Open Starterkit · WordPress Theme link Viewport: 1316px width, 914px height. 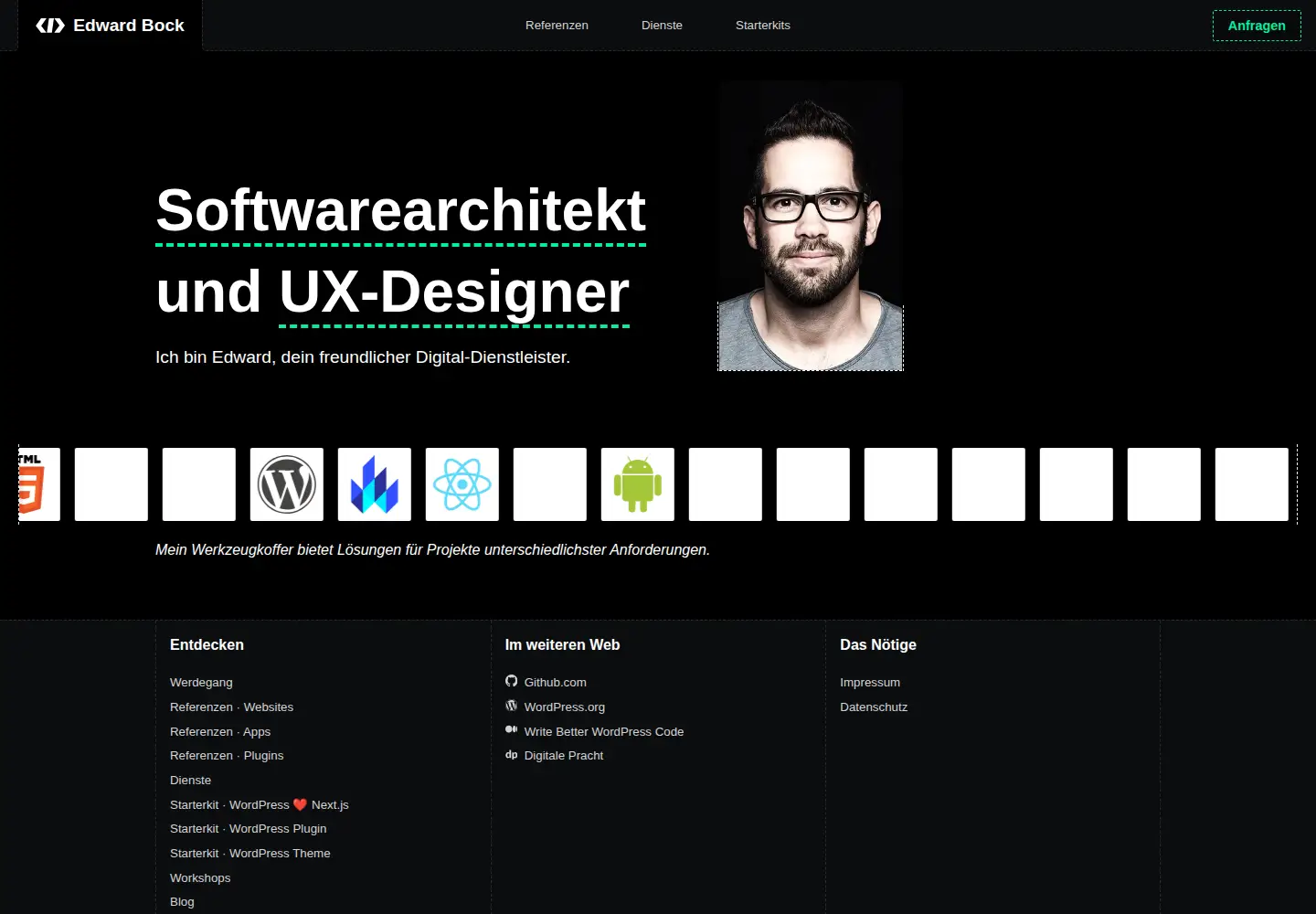[250, 854]
